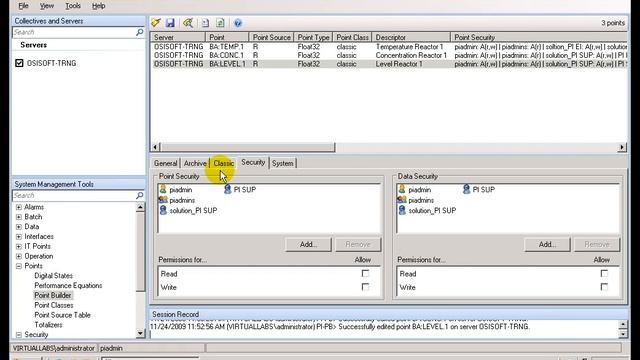Open the File menu

pos(23,6)
